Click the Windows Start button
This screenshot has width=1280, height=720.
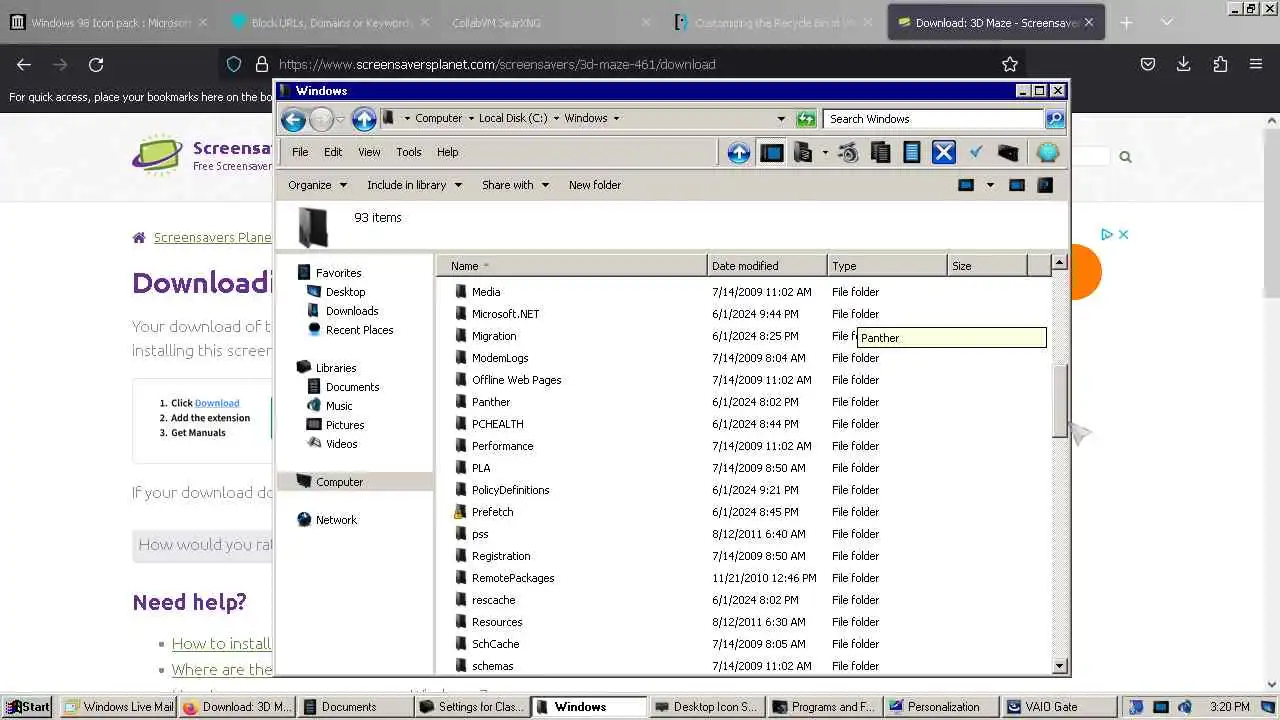coord(27,706)
